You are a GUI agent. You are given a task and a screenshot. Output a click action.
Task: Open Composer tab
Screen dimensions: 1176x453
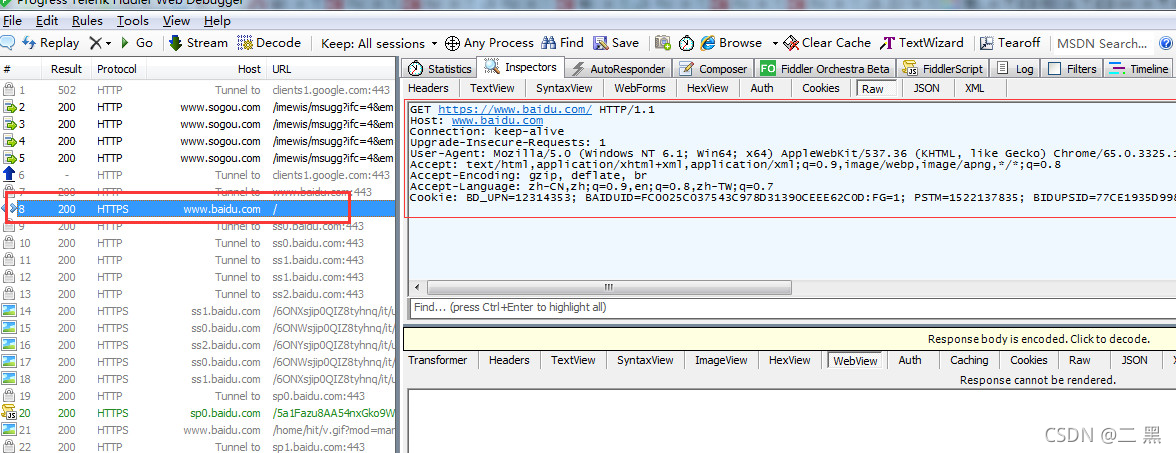click(x=713, y=68)
